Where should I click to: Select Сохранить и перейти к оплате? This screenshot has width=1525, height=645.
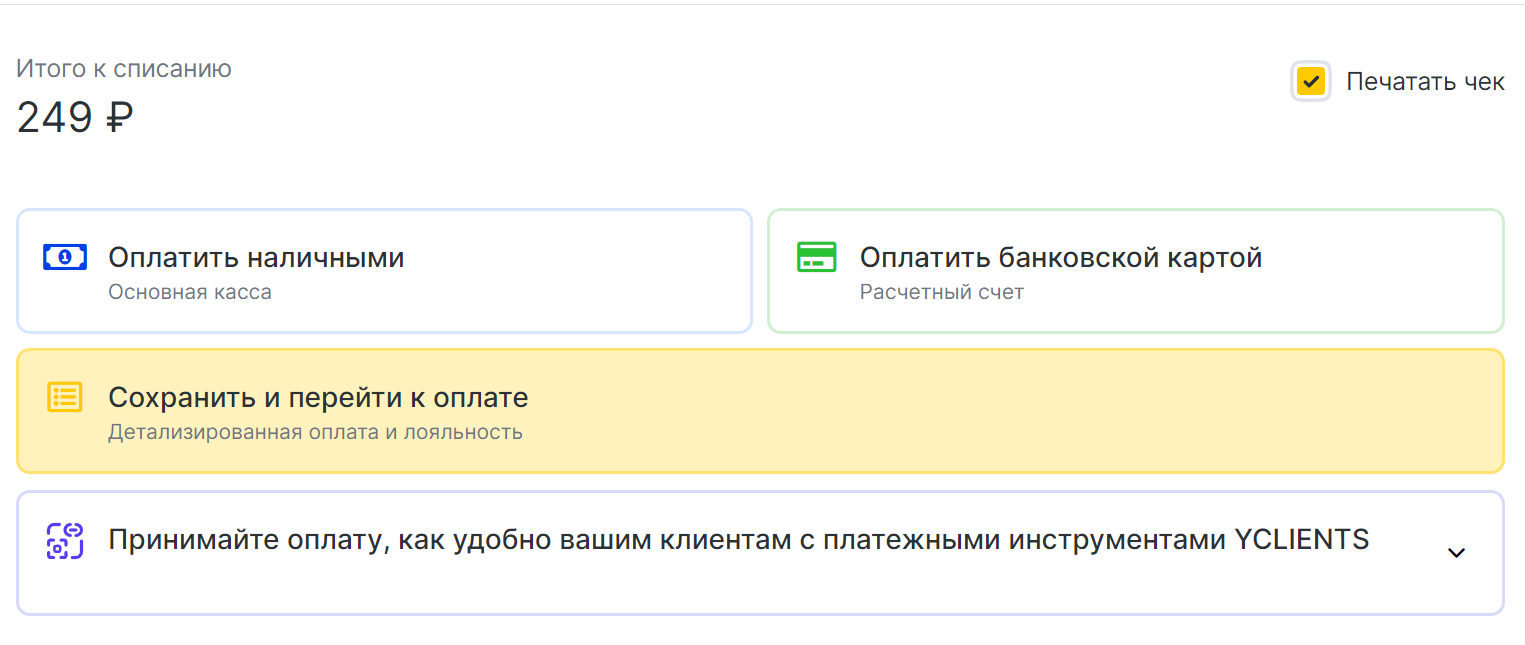[760, 411]
